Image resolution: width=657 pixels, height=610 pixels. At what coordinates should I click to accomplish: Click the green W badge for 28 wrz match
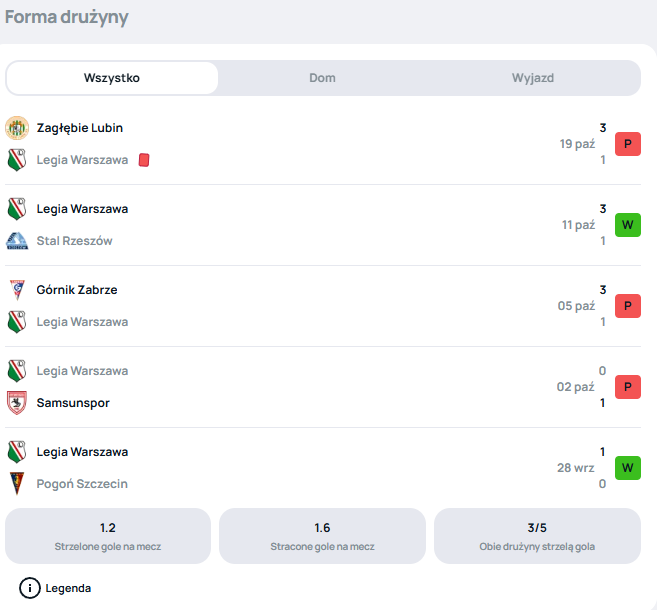pos(628,468)
